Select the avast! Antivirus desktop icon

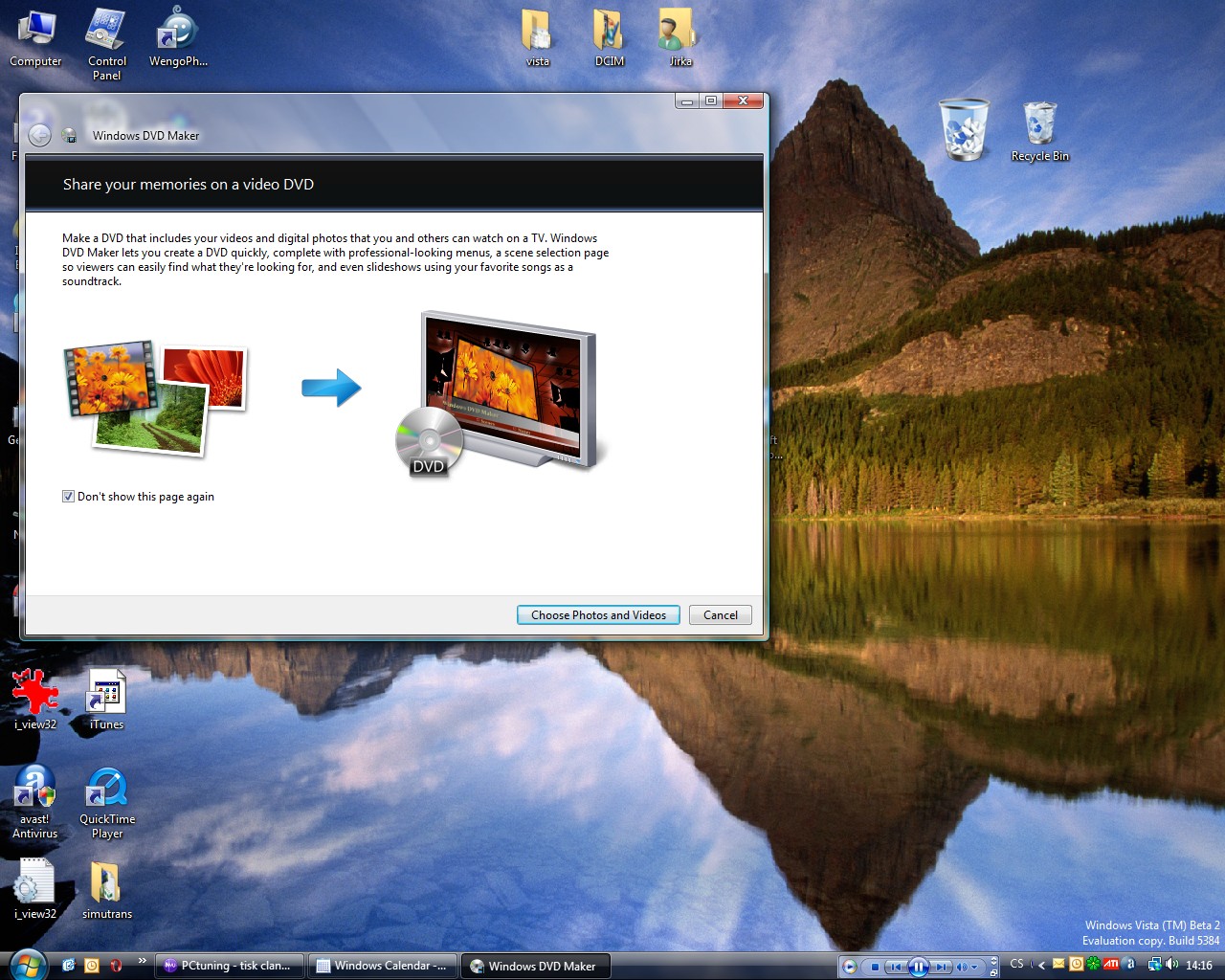(x=35, y=802)
